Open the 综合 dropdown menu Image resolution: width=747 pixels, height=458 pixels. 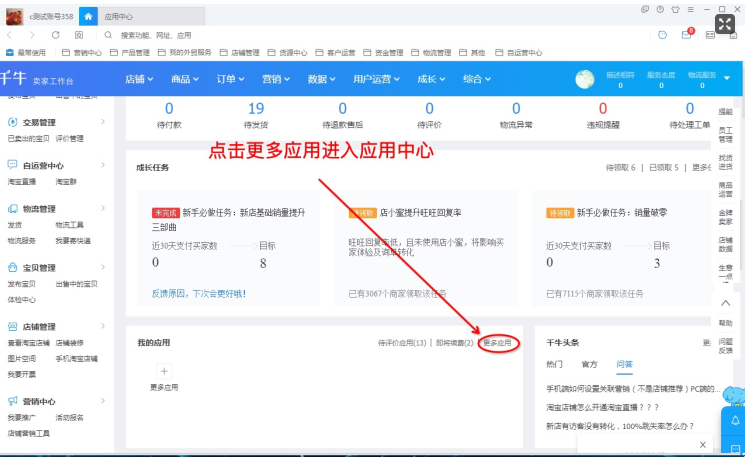coord(477,79)
